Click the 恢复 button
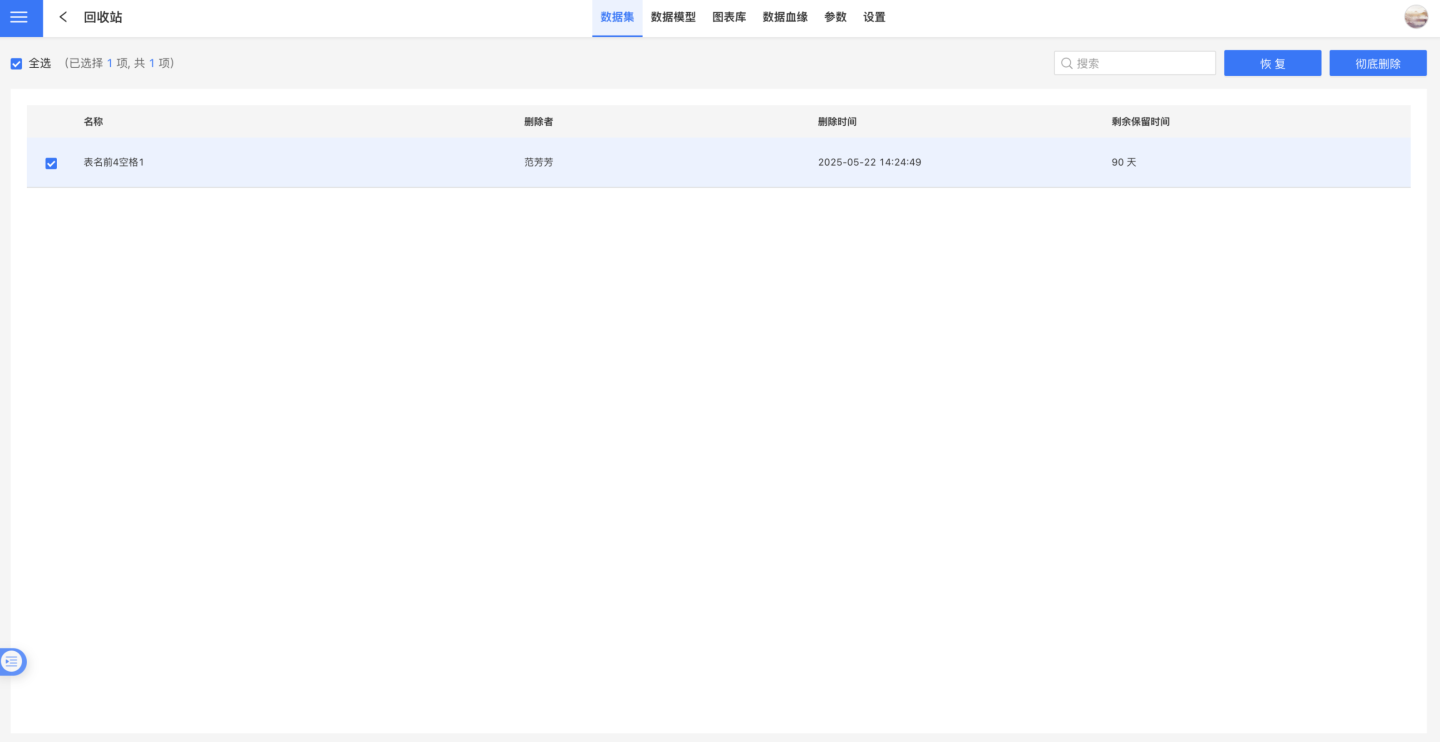 click(x=1272, y=63)
